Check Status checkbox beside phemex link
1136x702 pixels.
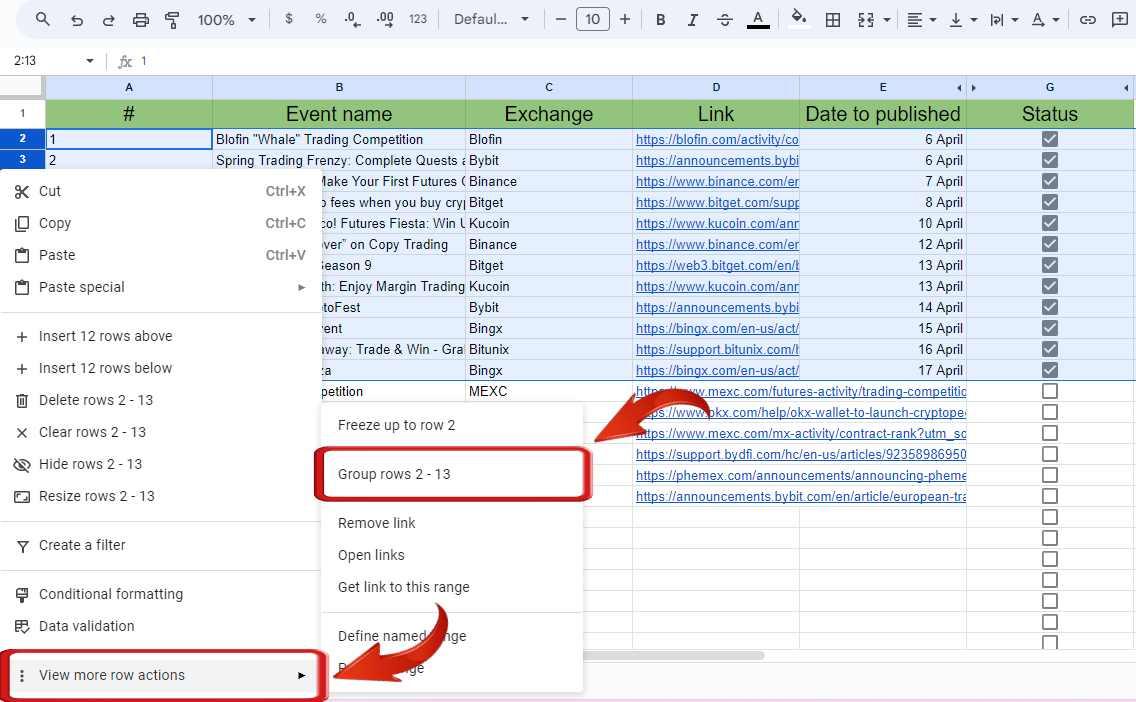click(1050, 475)
